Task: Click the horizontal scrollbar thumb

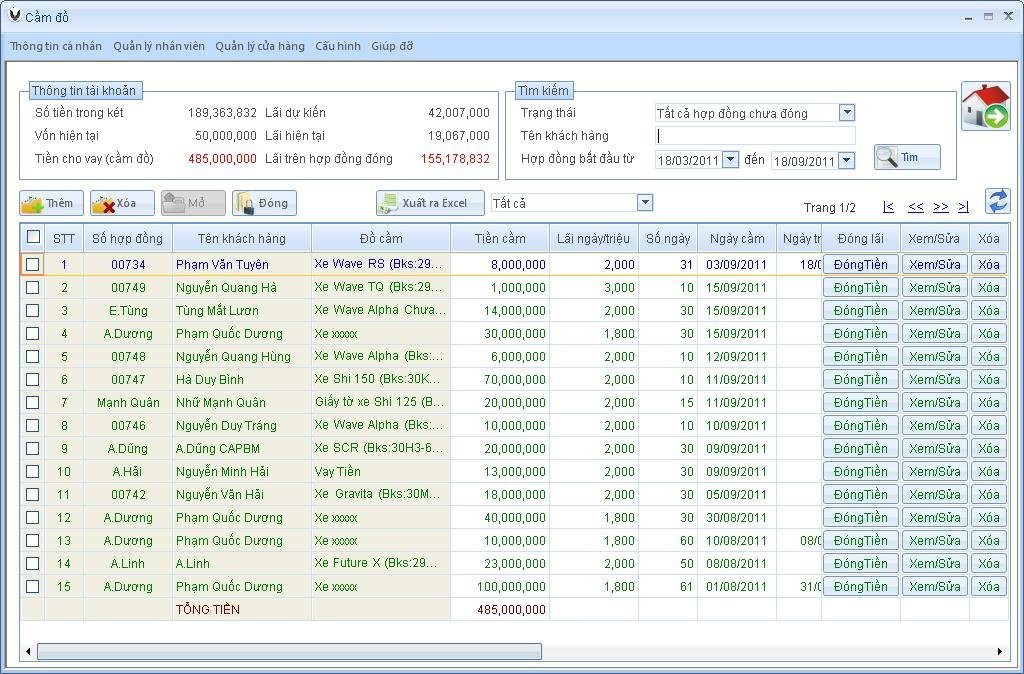Action: (289, 650)
